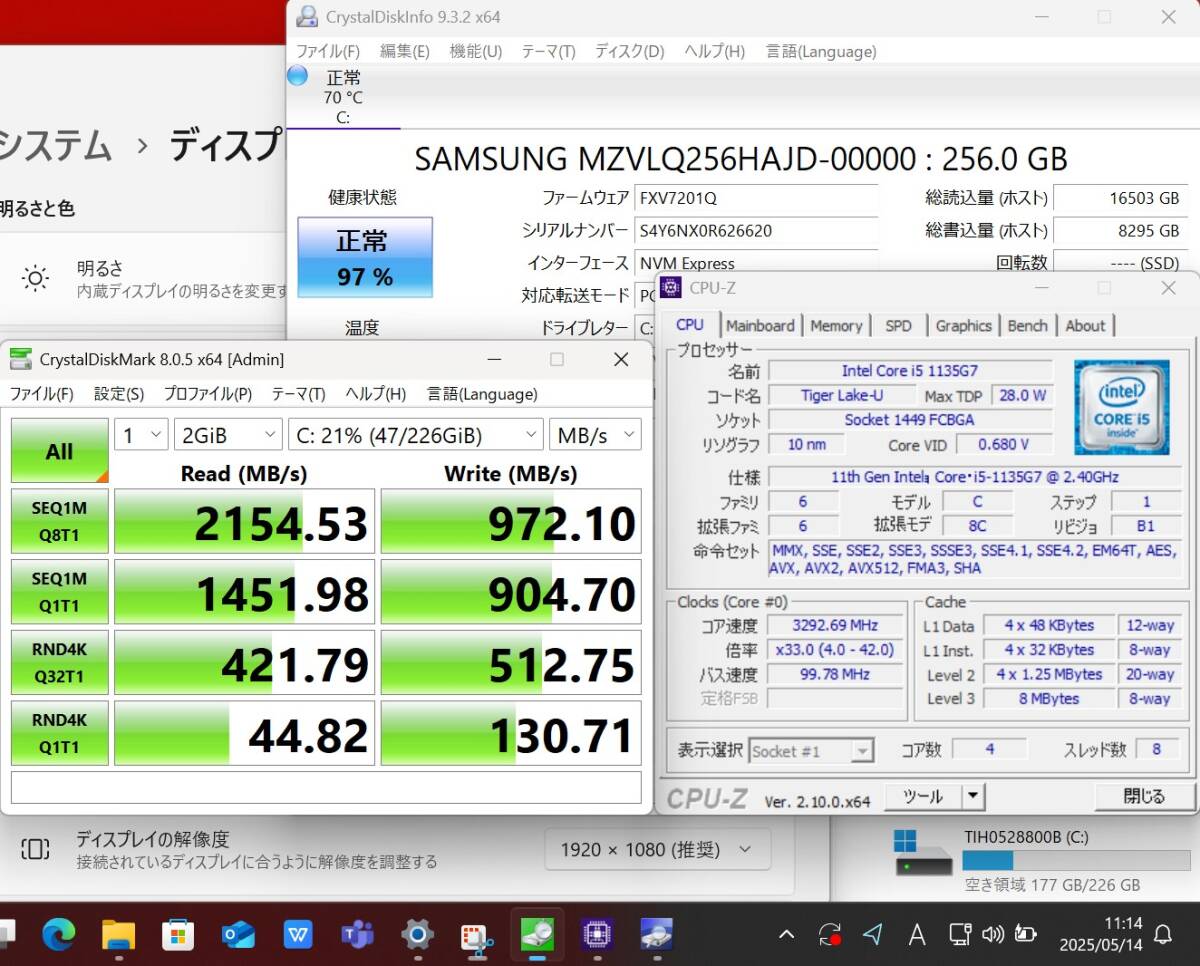Click the display resolution icon in Settings
The image size is (1200, 966).
coord(35,850)
